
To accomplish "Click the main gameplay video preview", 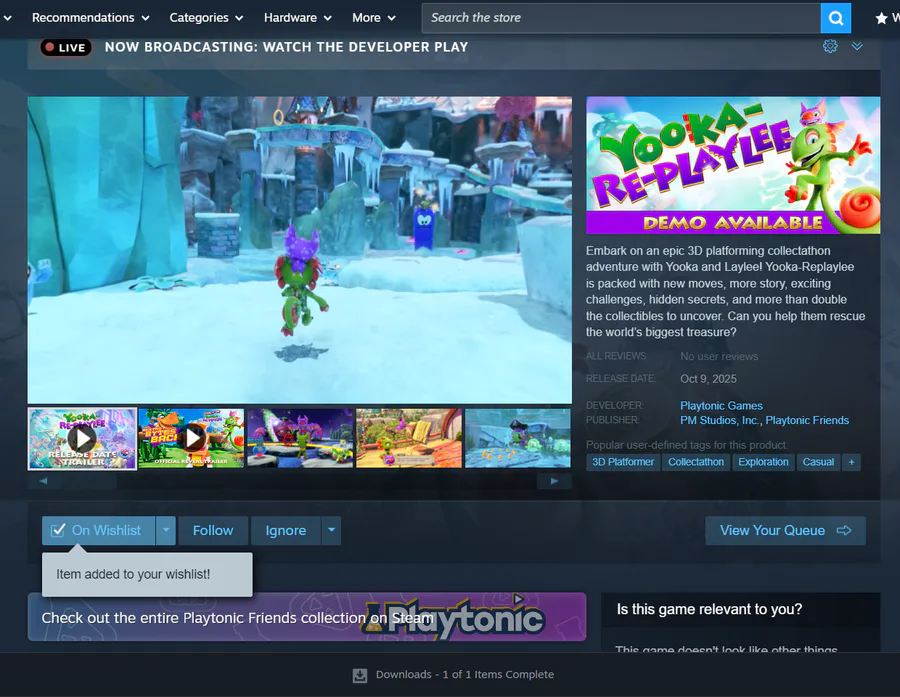I will point(300,250).
